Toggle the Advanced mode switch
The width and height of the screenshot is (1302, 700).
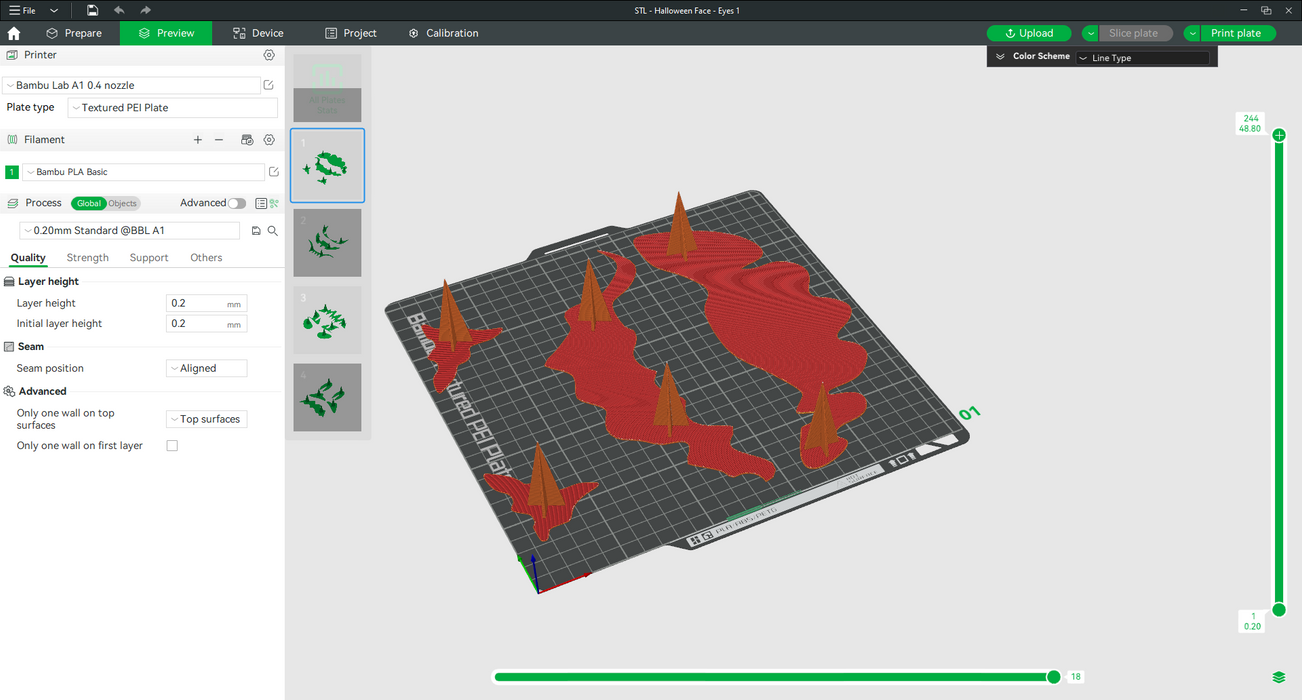click(x=236, y=203)
